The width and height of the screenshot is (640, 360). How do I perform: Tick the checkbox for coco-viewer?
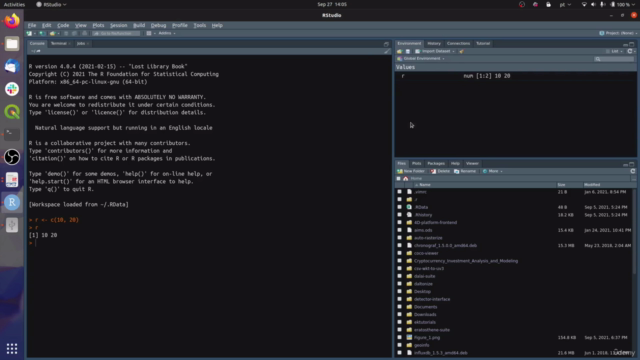400,253
